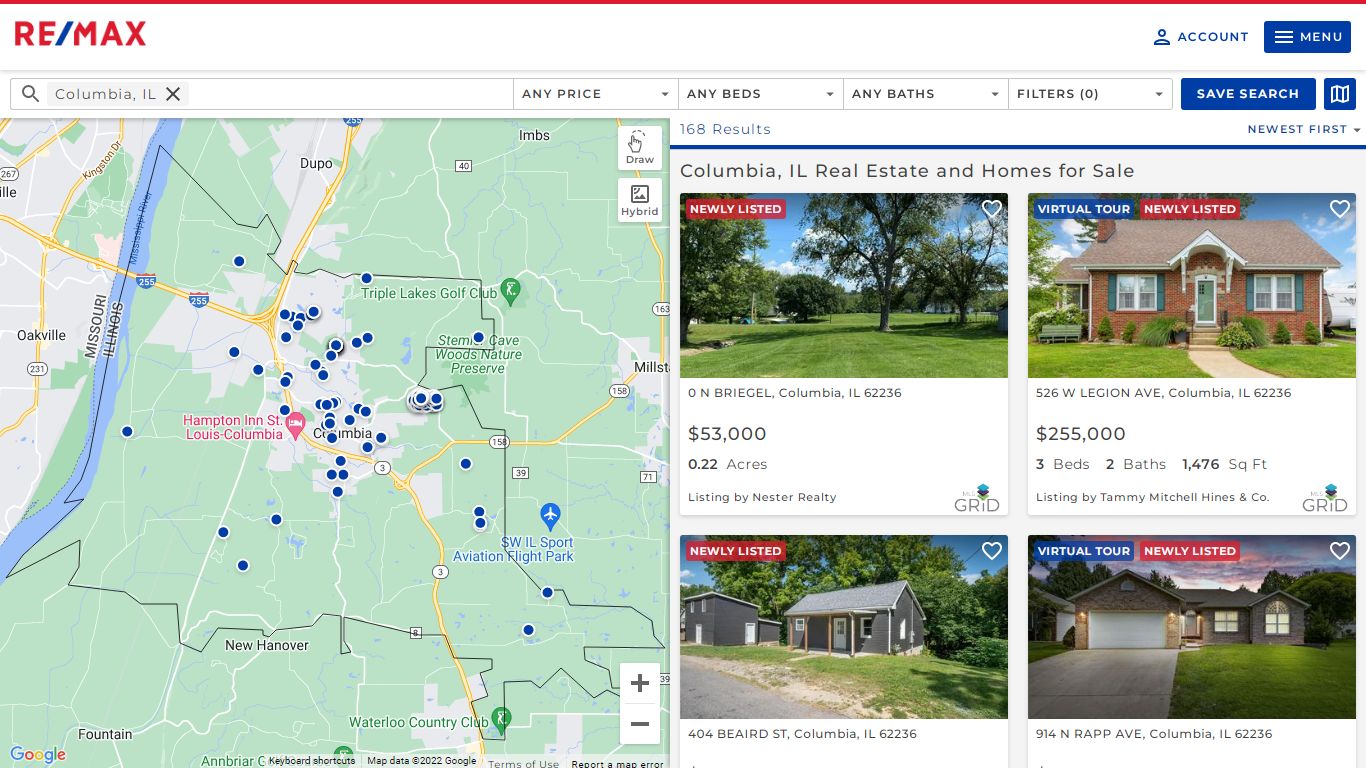The image size is (1366, 768).
Task: Click Virtual Tour badge on 914 N Rapp
Action: 1084,551
